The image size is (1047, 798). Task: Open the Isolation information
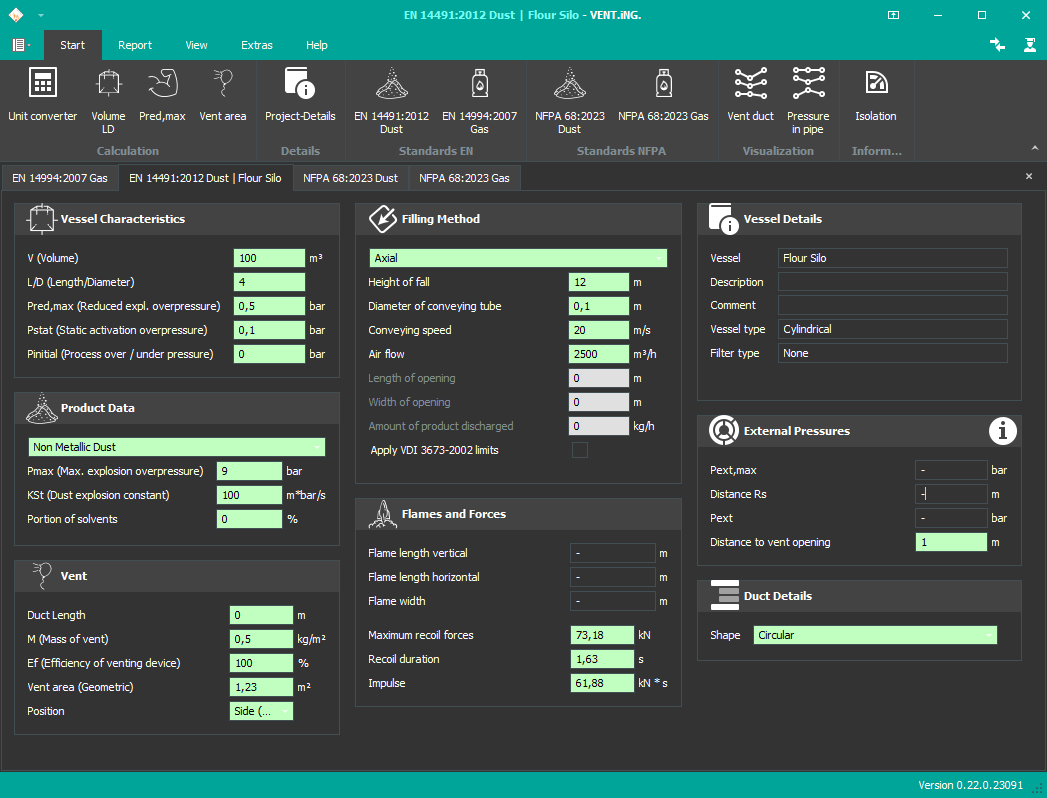coord(875,96)
